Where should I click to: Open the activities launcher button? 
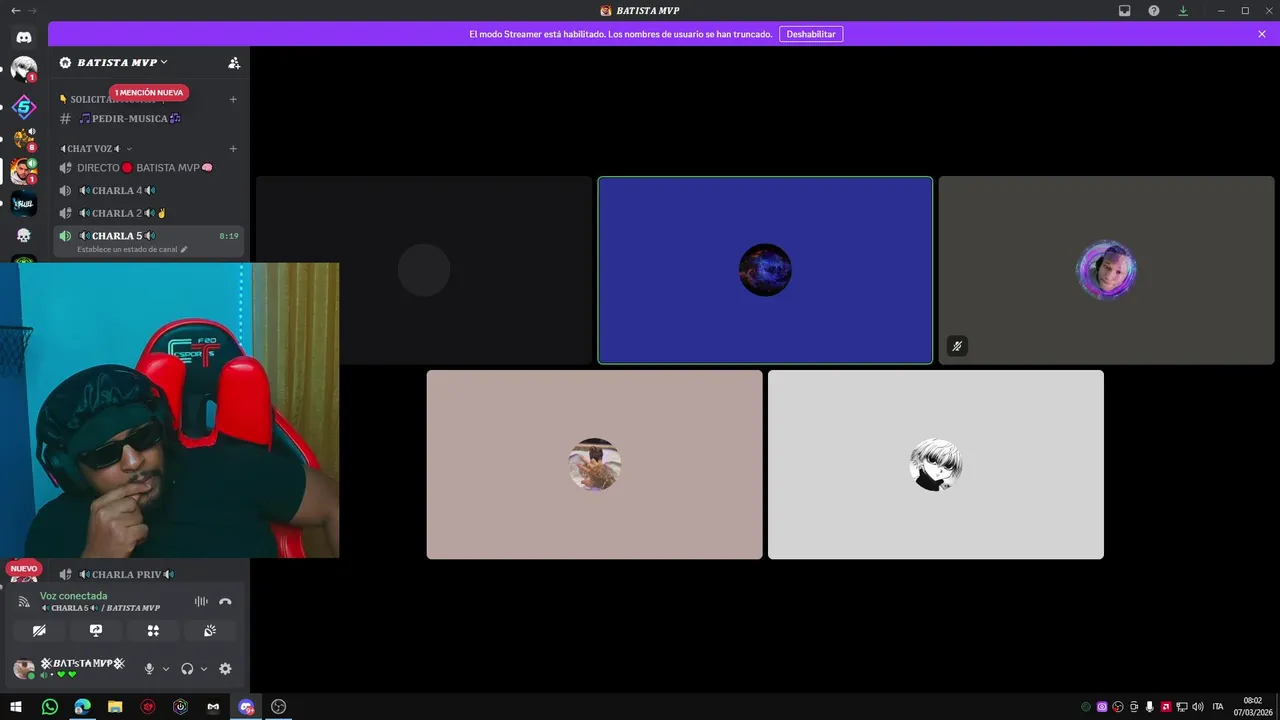pyautogui.click(x=153, y=631)
